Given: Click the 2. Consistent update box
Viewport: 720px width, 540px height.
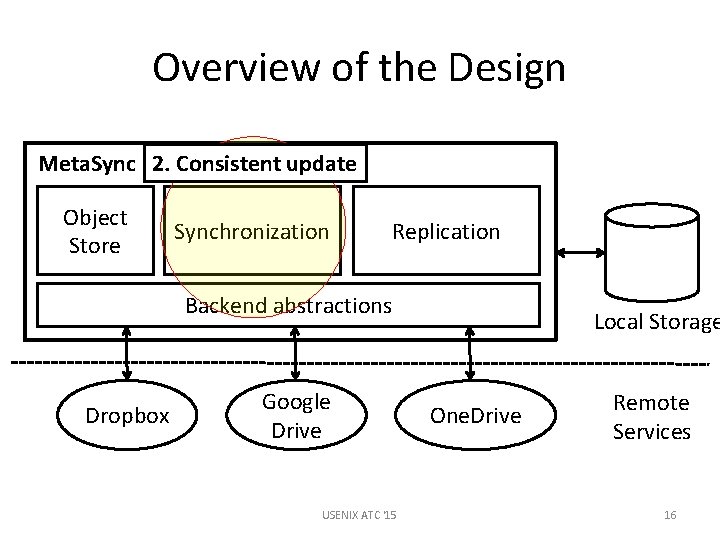Looking at the screenshot, I should (x=255, y=164).
